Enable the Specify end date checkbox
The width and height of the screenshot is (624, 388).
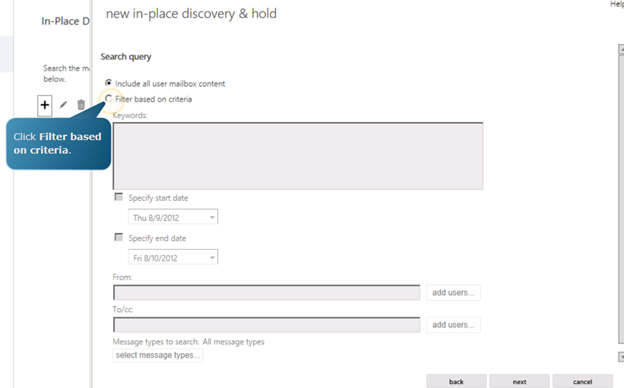[119, 237]
